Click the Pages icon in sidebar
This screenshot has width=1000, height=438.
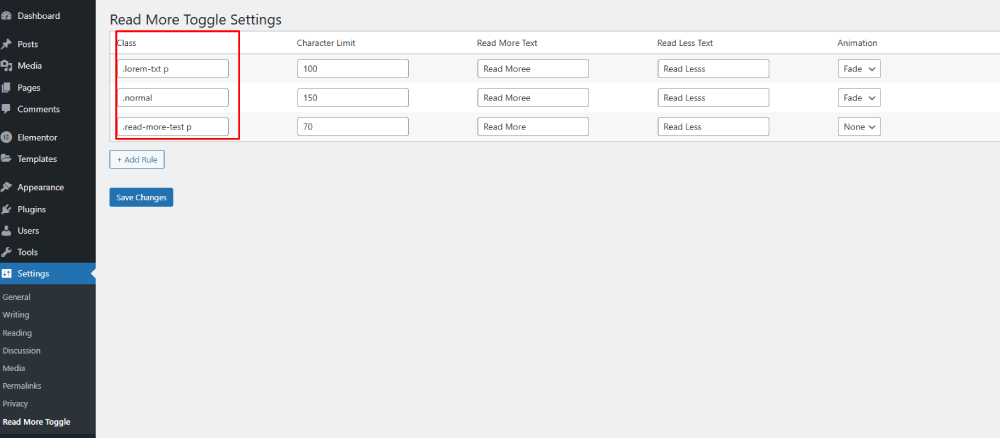tap(7, 88)
